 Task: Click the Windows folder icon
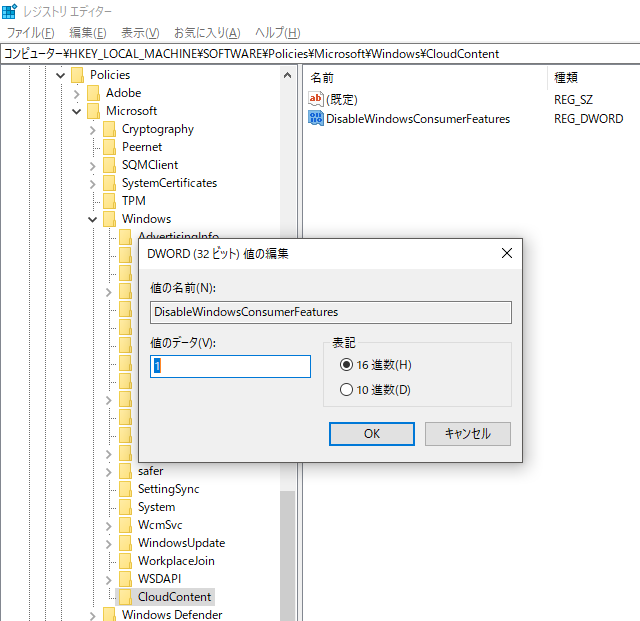pos(109,219)
